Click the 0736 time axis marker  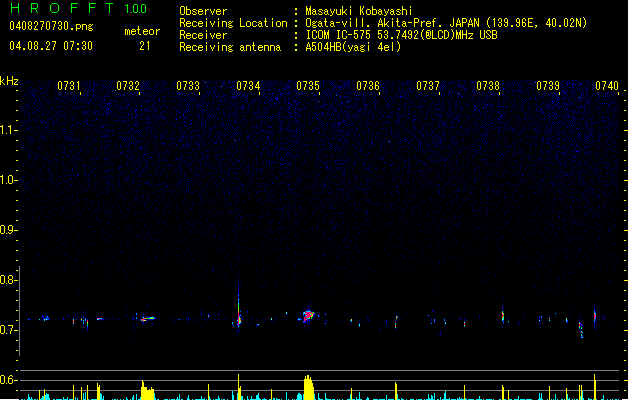click(368, 86)
